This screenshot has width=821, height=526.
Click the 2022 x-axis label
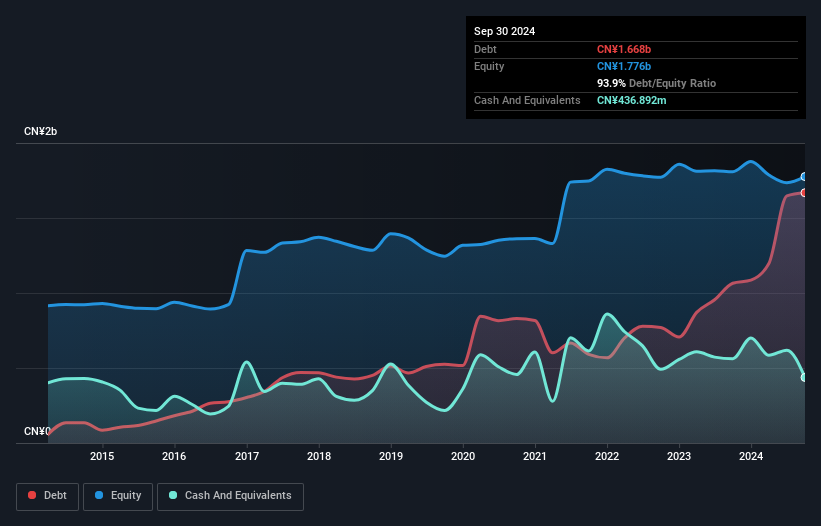[607, 456]
